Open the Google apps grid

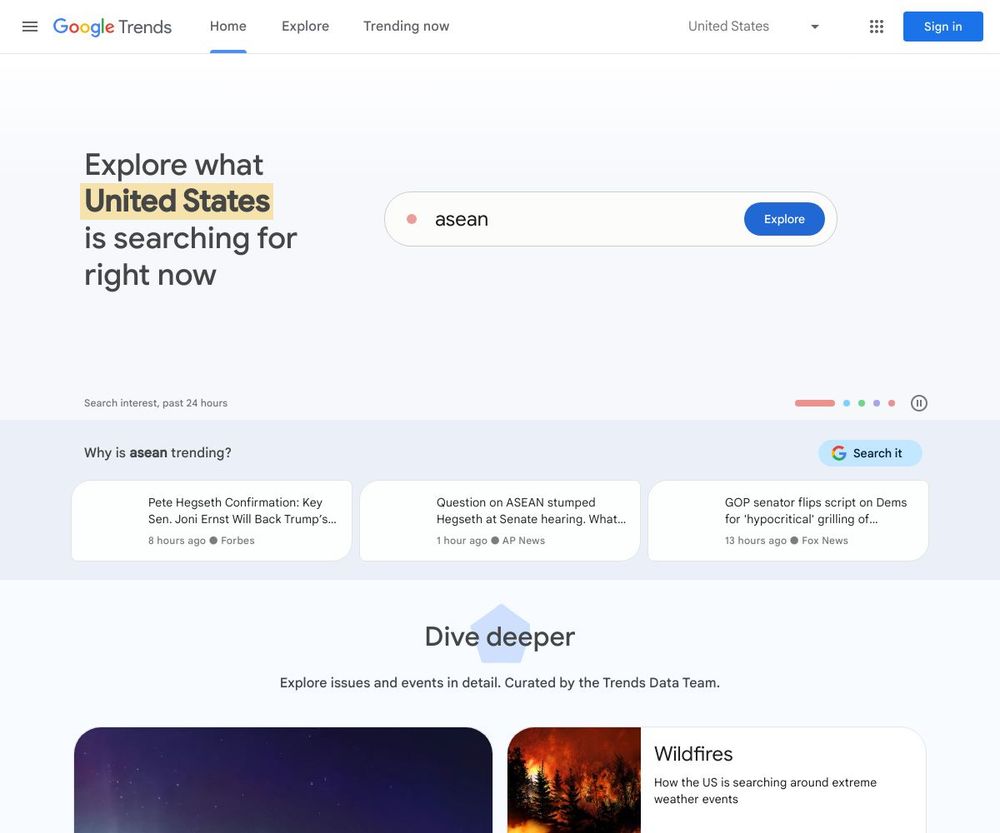click(876, 26)
